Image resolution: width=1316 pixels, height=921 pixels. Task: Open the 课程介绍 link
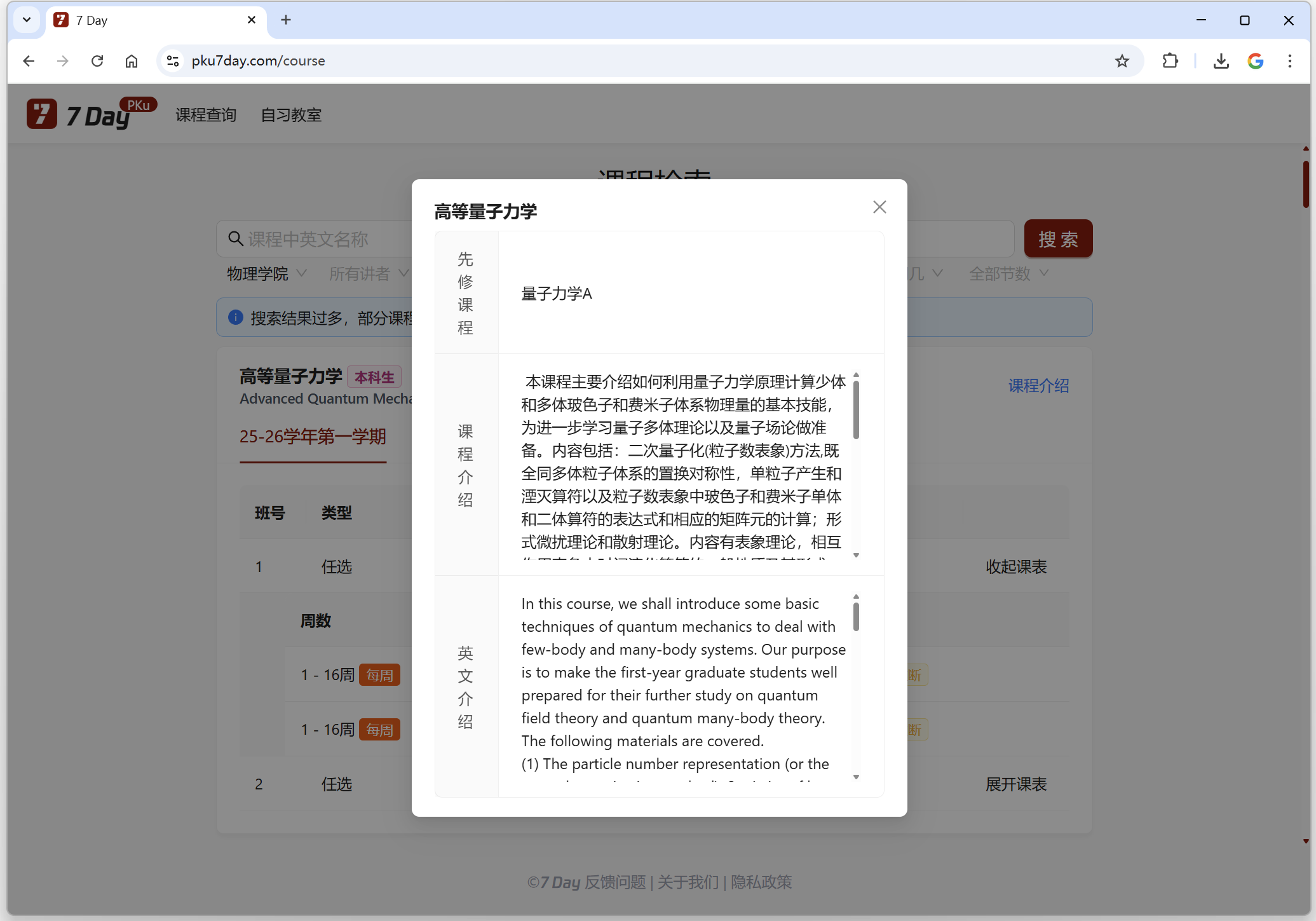point(1038,386)
